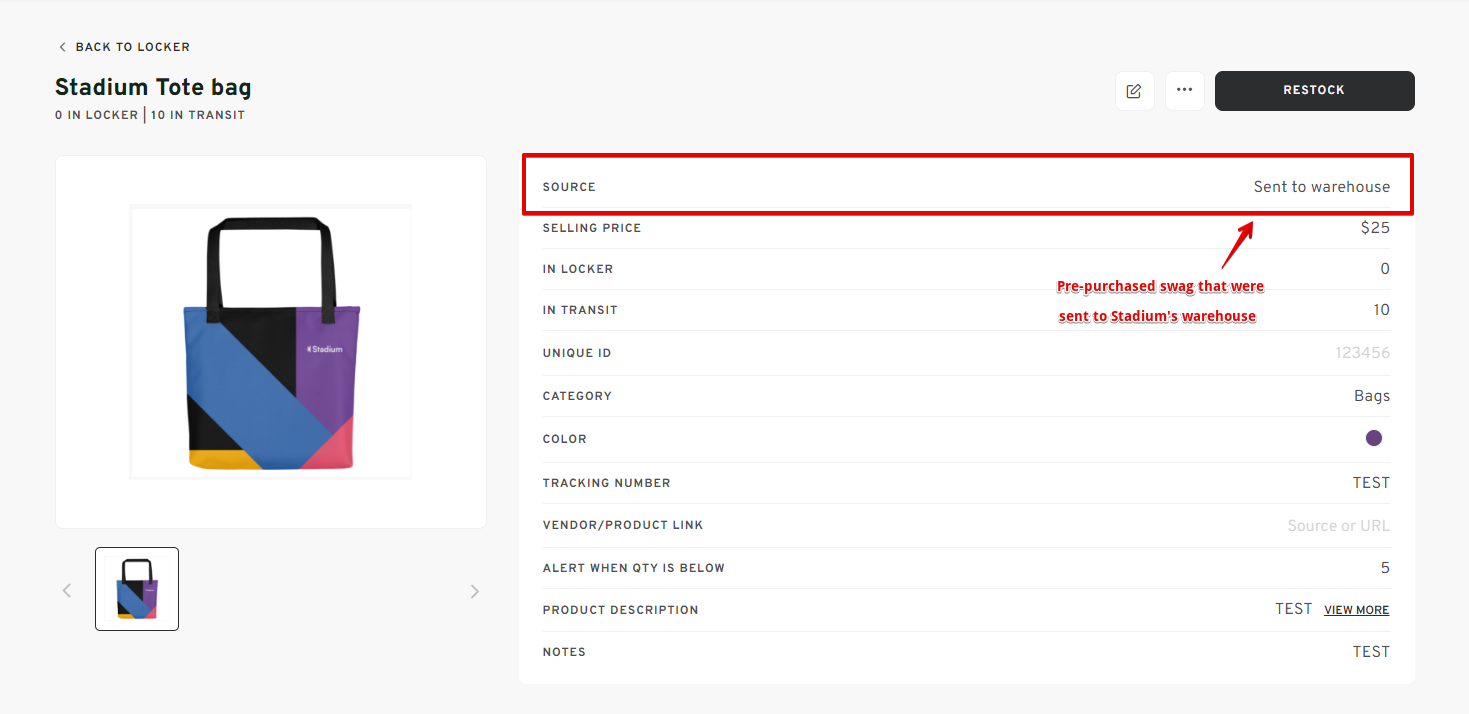Click the Product Description value TEST
This screenshot has height=714, width=1469.
1294,609
